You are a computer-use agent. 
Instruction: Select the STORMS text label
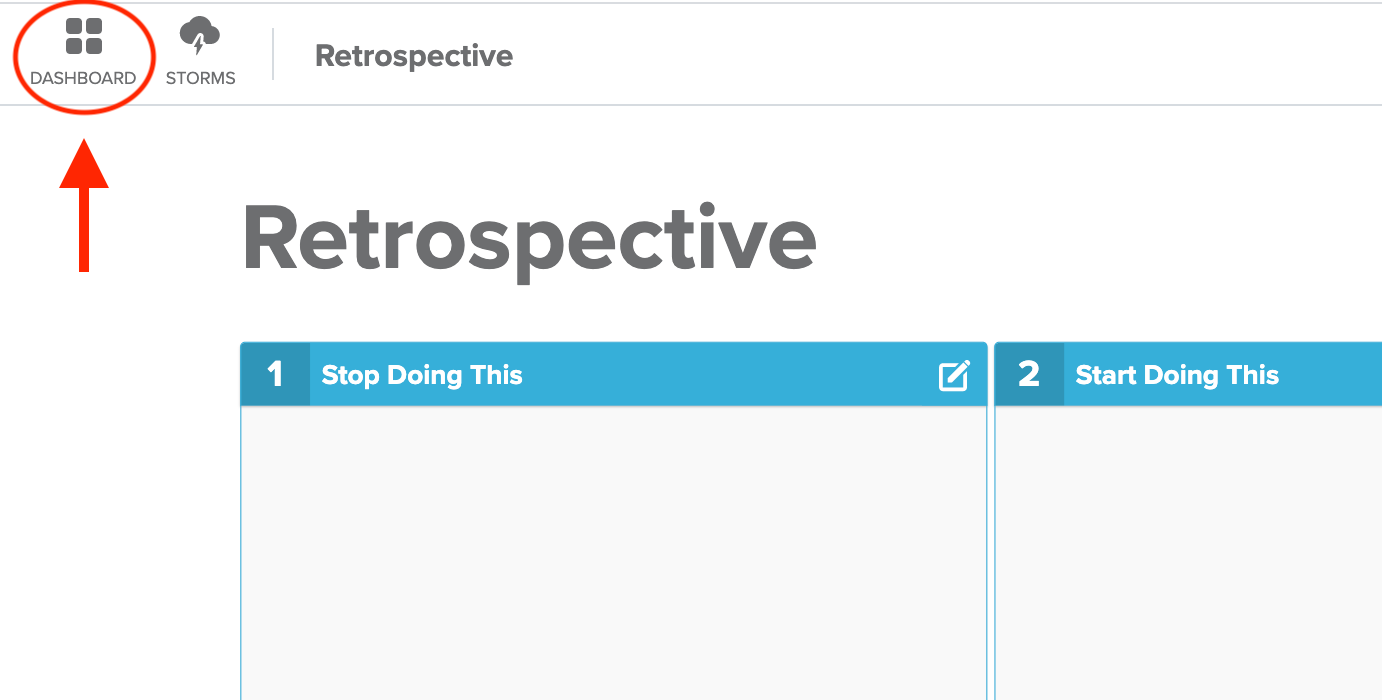[200, 78]
